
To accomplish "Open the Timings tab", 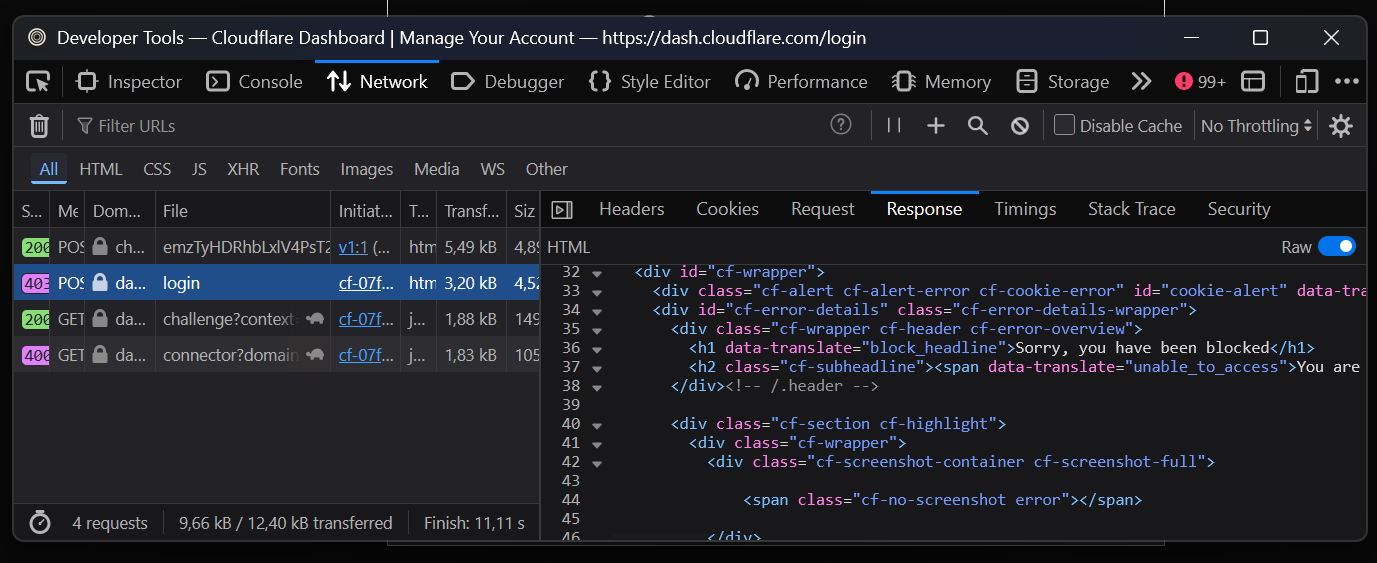I will tap(1025, 209).
